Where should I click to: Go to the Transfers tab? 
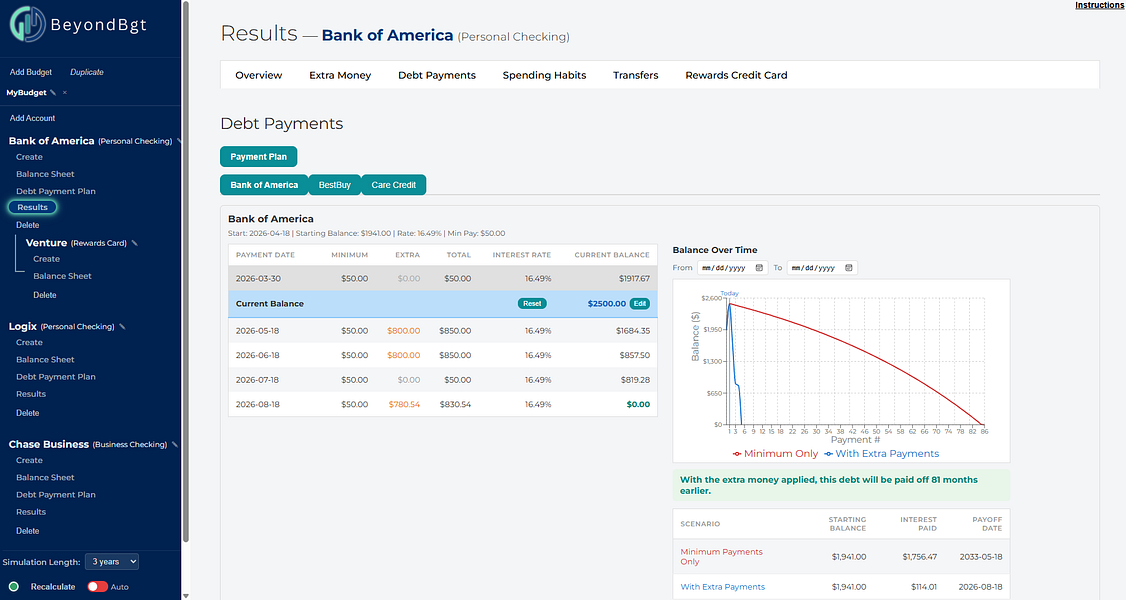(636, 75)
